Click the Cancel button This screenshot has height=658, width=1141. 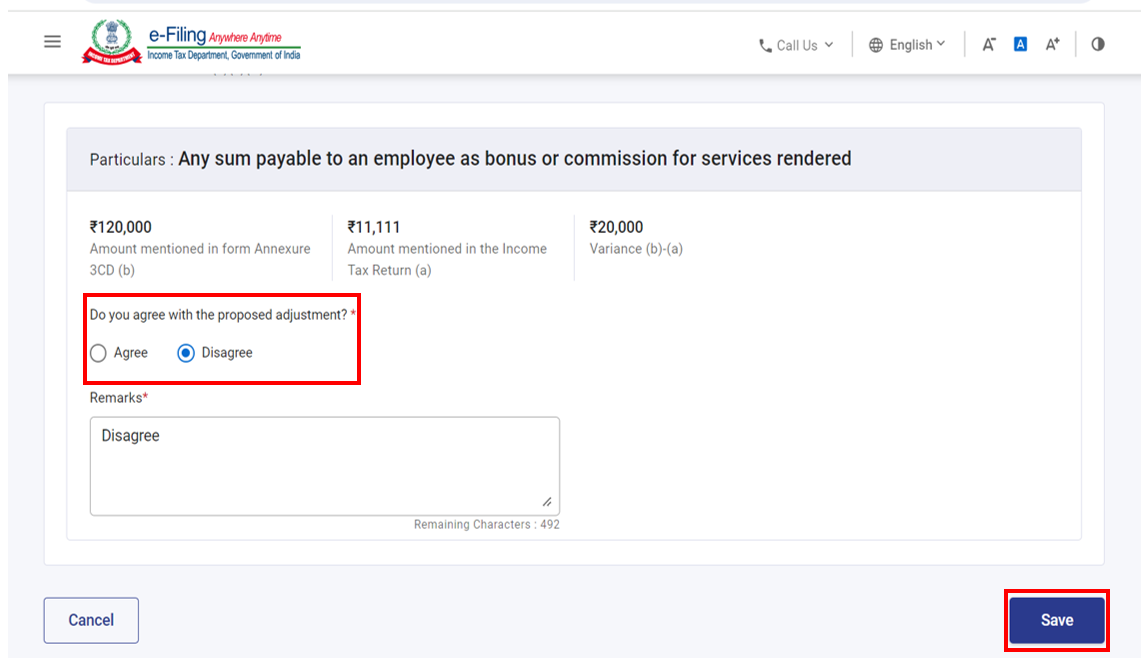click(91, 620)
